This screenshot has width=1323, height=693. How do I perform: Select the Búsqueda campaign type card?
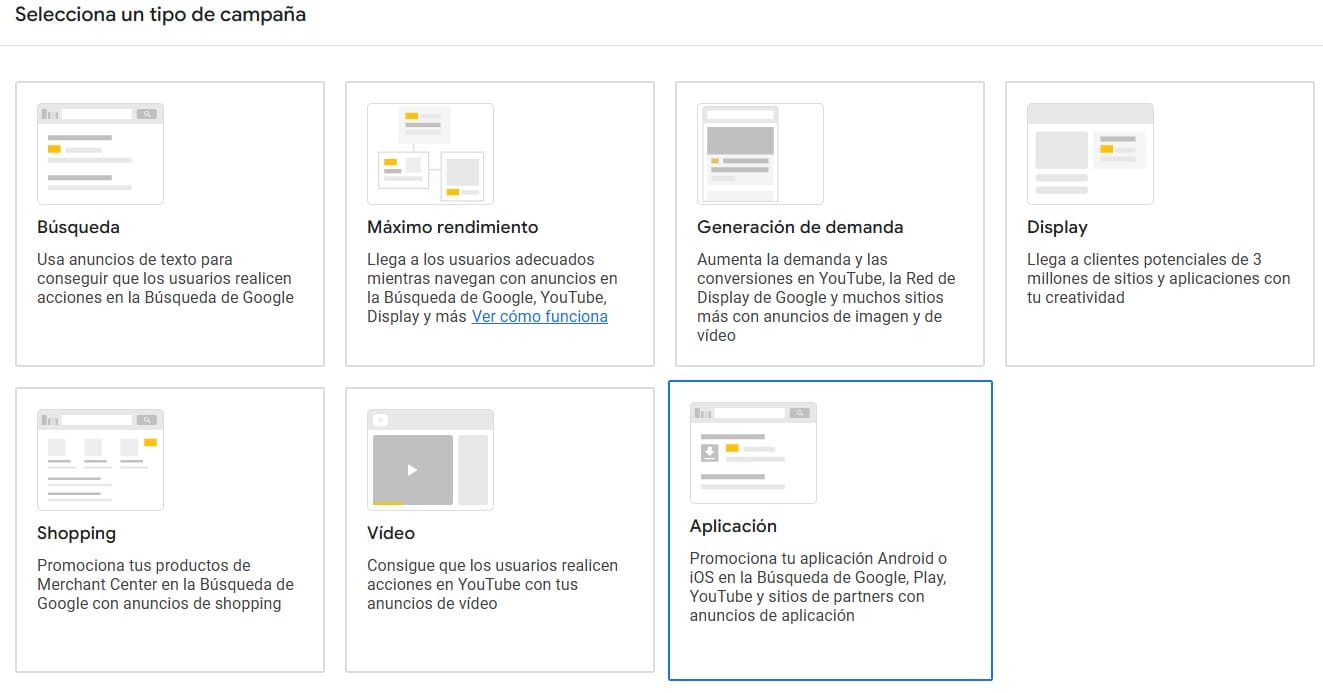pyautogui.click(x=168, y=222)
